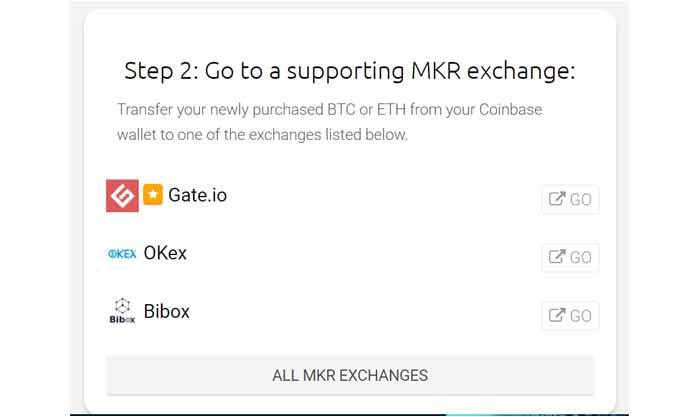
Task: Select the Bibox exchange name
Action: 167,311
